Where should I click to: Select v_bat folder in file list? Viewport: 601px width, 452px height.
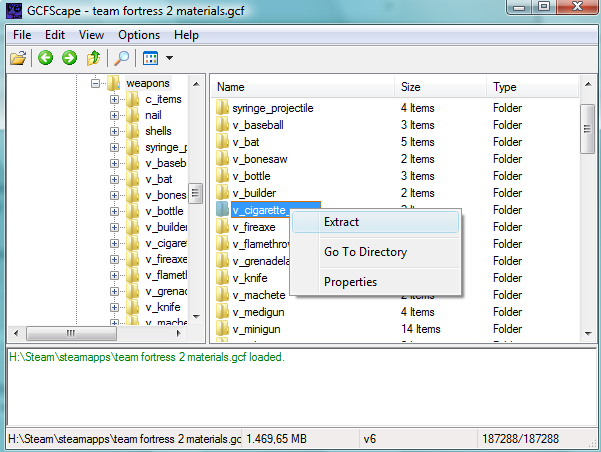pyautogui.click(x=246, y=142)
